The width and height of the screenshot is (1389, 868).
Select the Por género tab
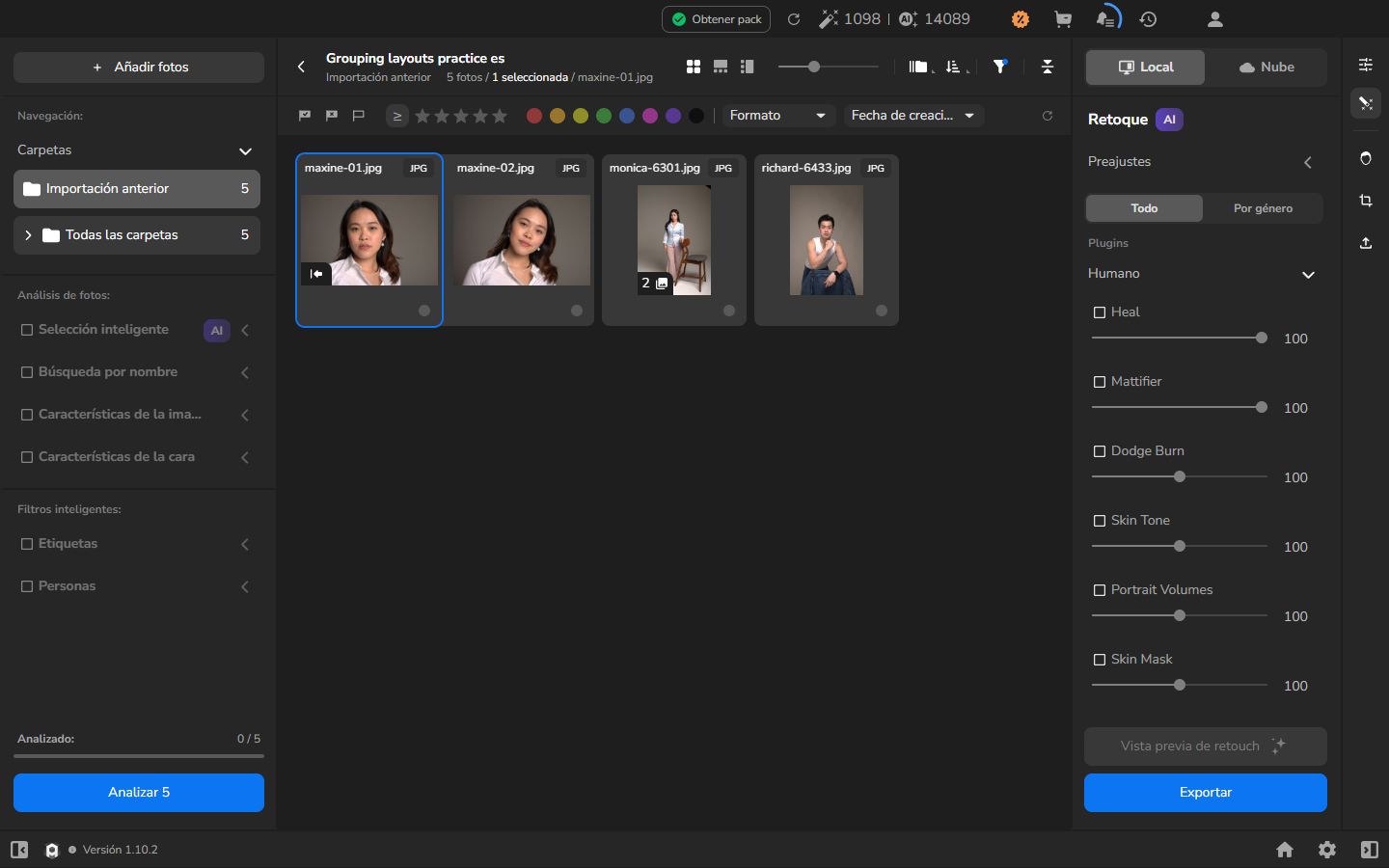[1263, 208]
